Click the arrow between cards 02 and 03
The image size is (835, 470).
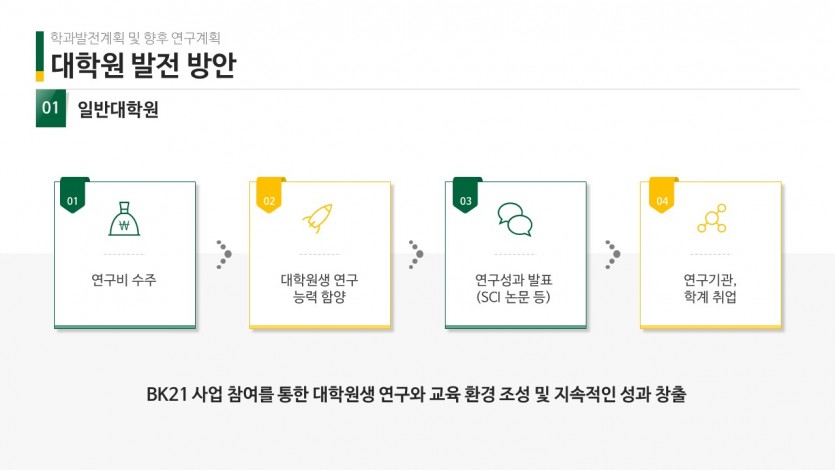coord(416,254)
